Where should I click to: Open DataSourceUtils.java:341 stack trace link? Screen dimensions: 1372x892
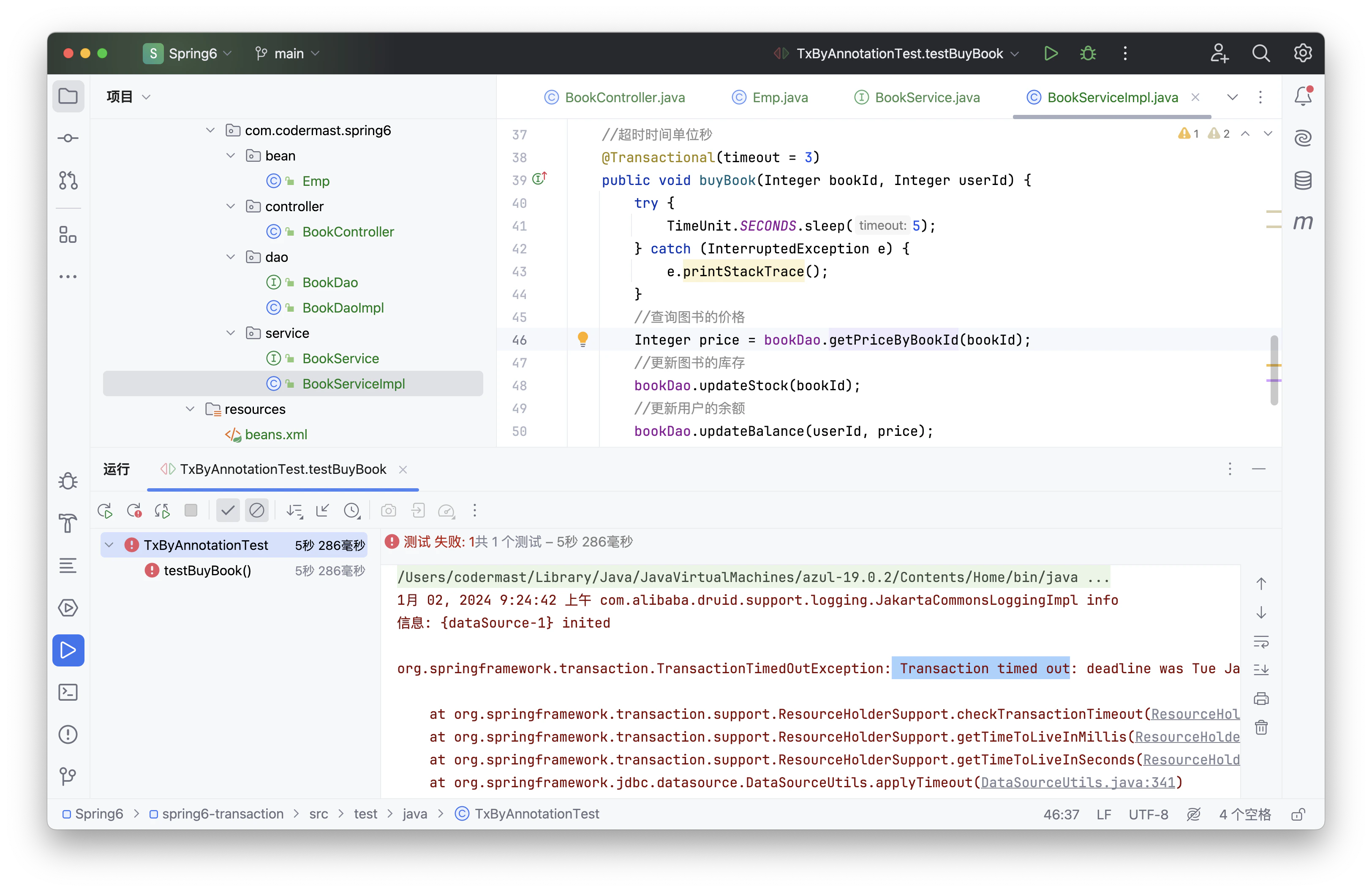point(1078,783)
